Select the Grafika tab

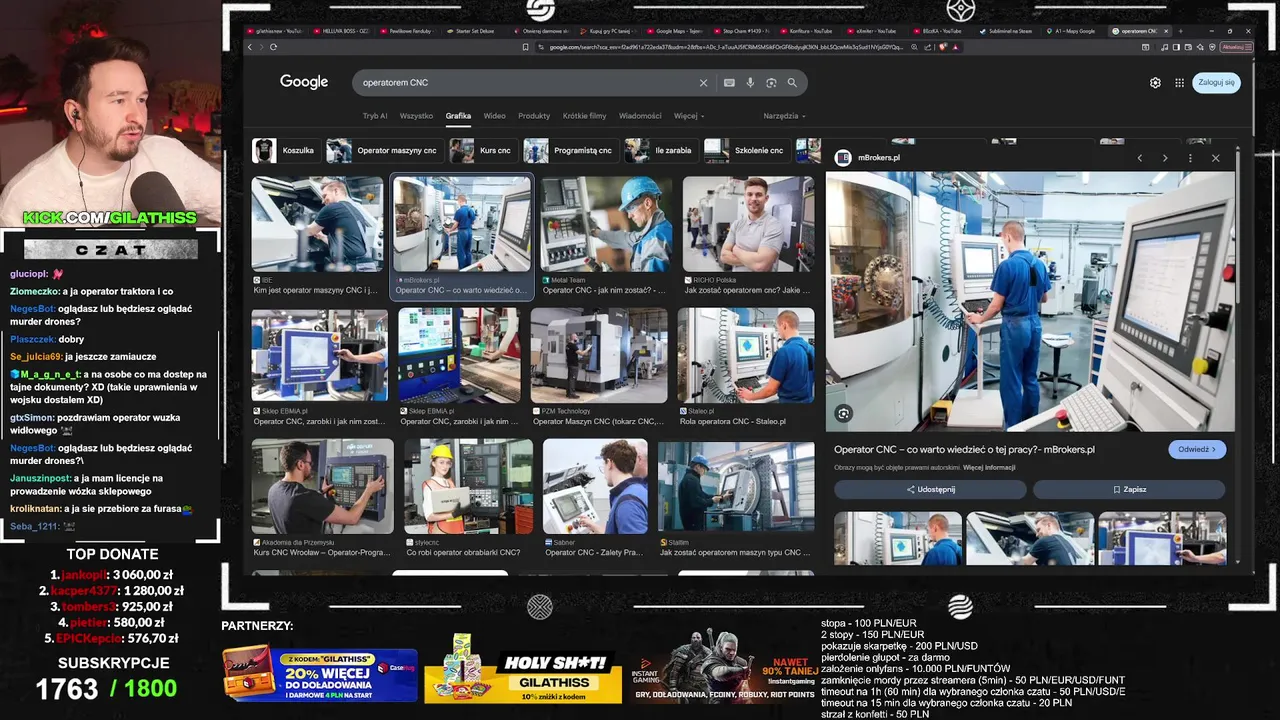pyautogui.click(x=458, y=116)
